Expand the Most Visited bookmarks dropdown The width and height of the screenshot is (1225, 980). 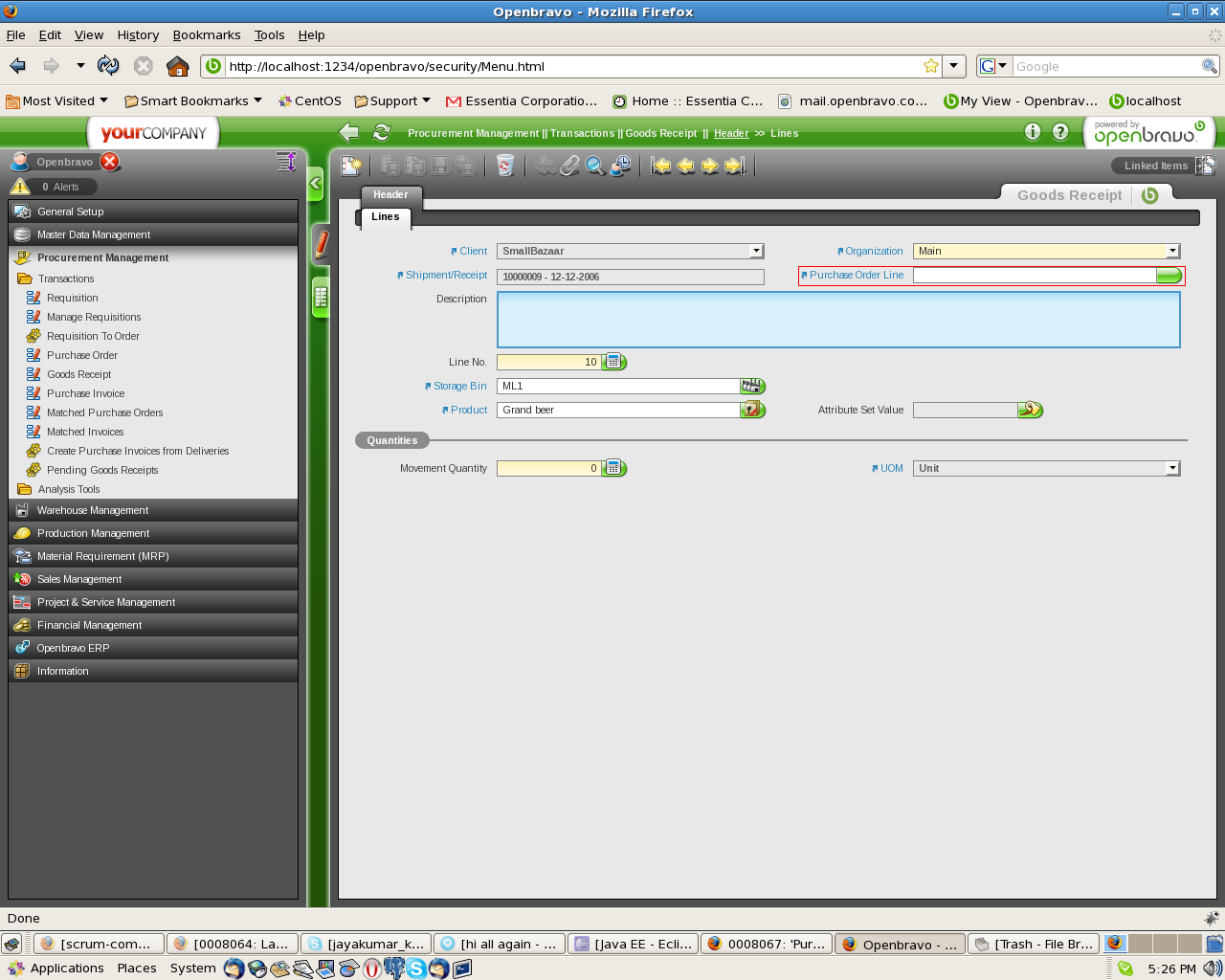point(103,100)
